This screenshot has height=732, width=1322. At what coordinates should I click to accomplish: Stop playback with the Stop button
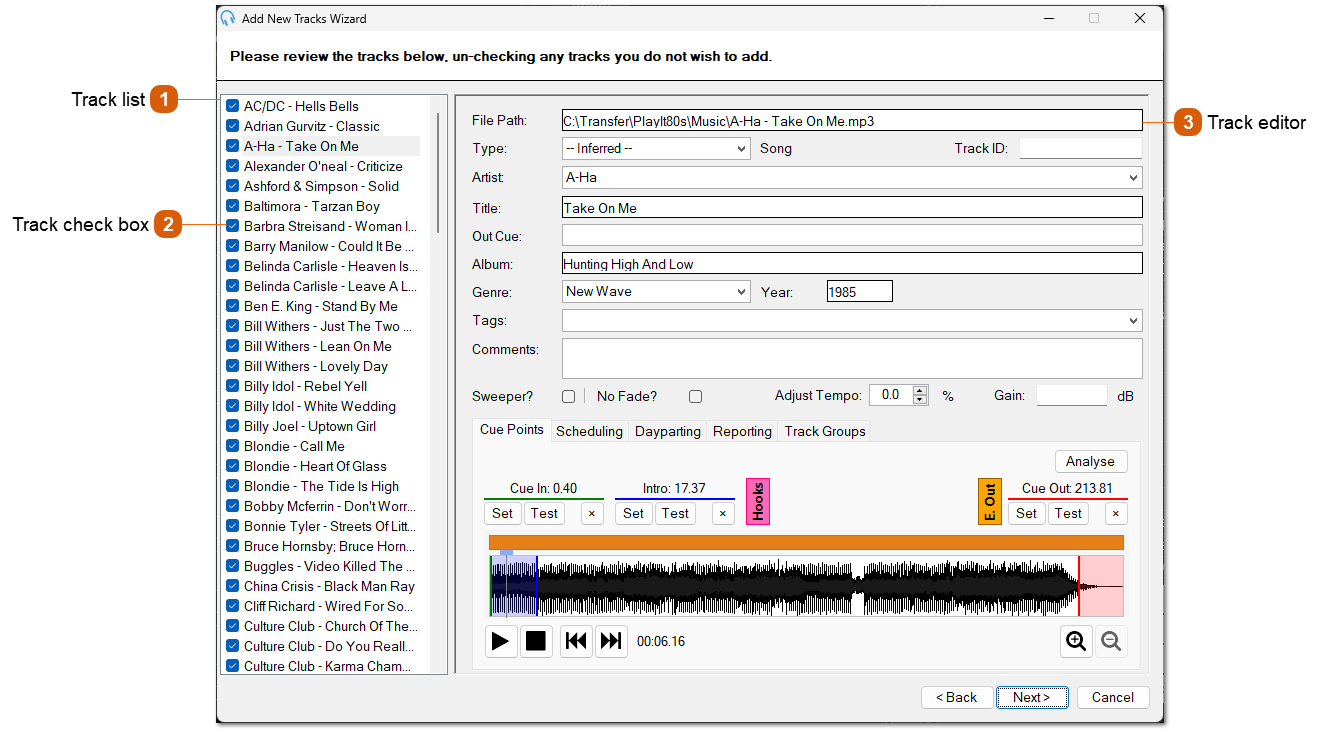click(537, 641)
